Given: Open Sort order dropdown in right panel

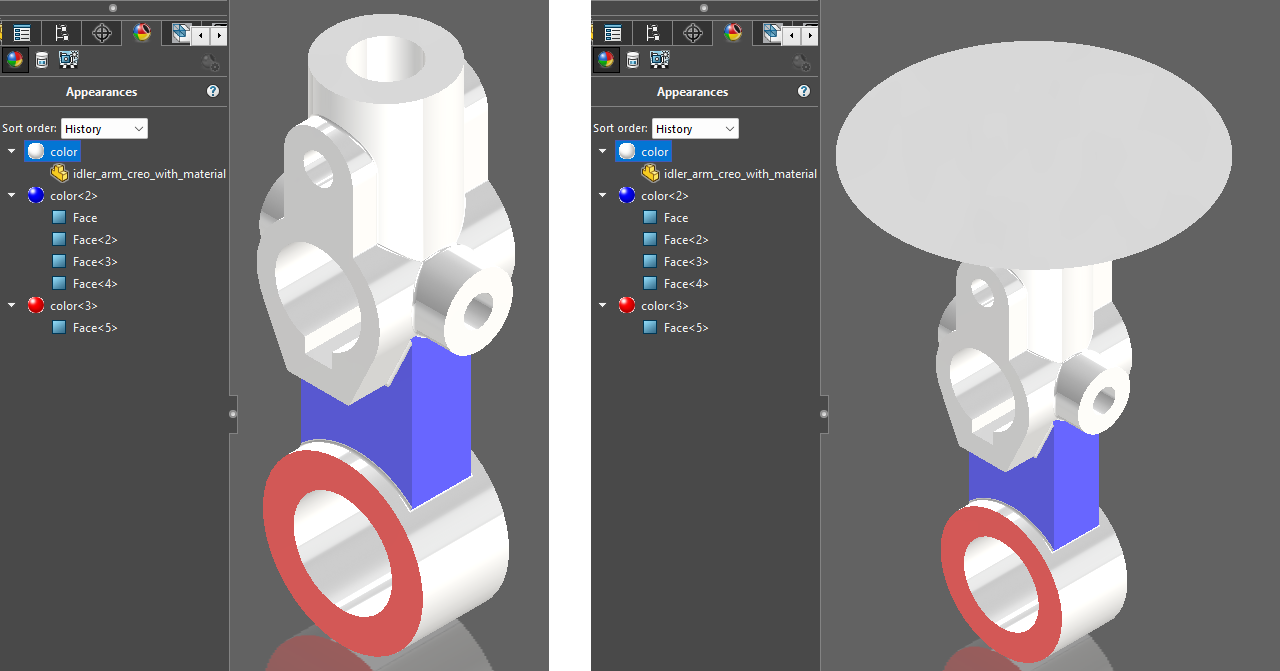Looking at the screenshot, I should tap(695, 128).
